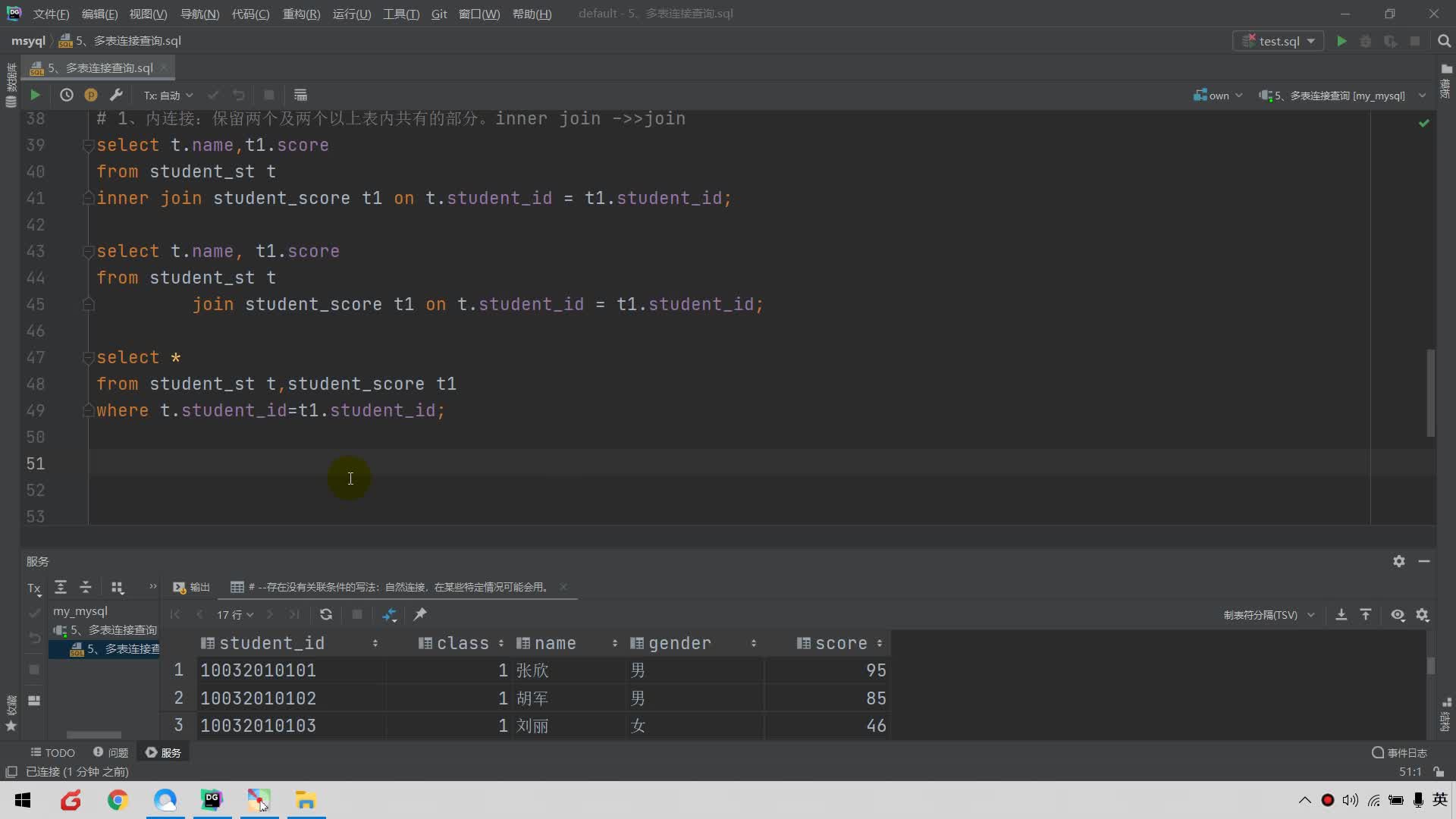Toggle fold marker at line 47

click(x=88, y=357)
